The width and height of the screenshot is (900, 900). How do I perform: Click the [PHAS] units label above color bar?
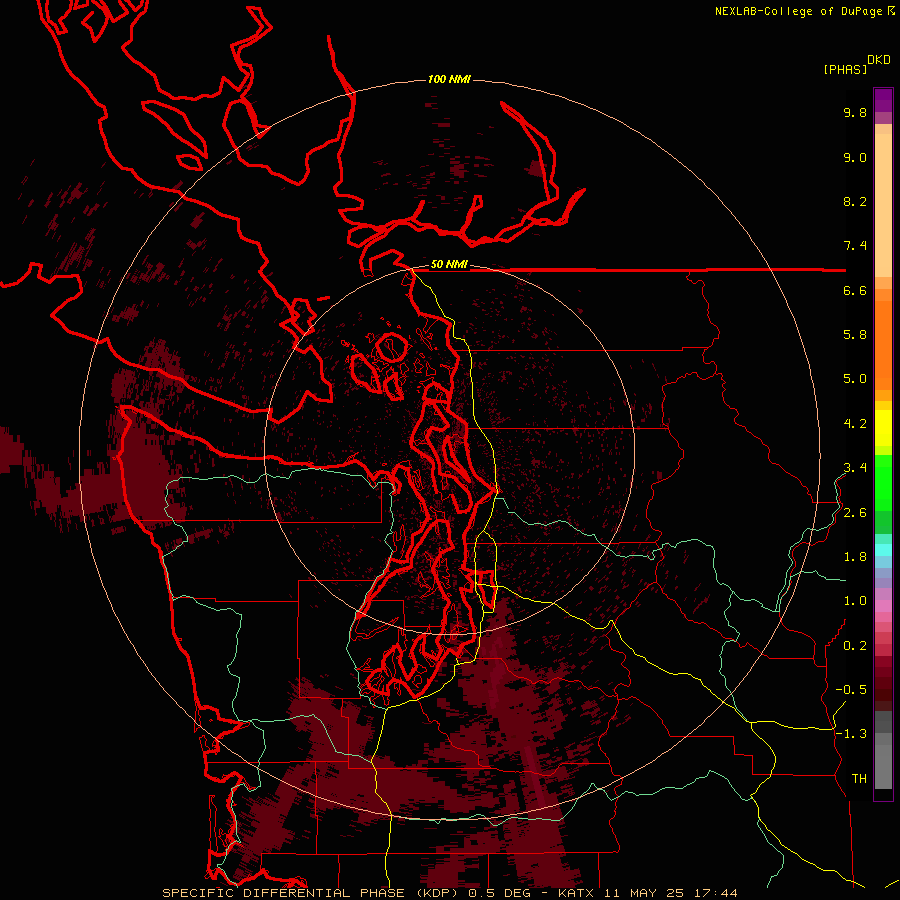pyautogui.click(x=845, y=69)
